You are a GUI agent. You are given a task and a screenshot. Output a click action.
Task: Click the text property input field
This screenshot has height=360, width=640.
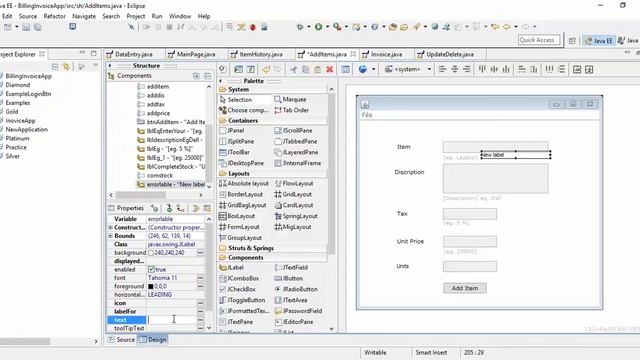[172, 320]
